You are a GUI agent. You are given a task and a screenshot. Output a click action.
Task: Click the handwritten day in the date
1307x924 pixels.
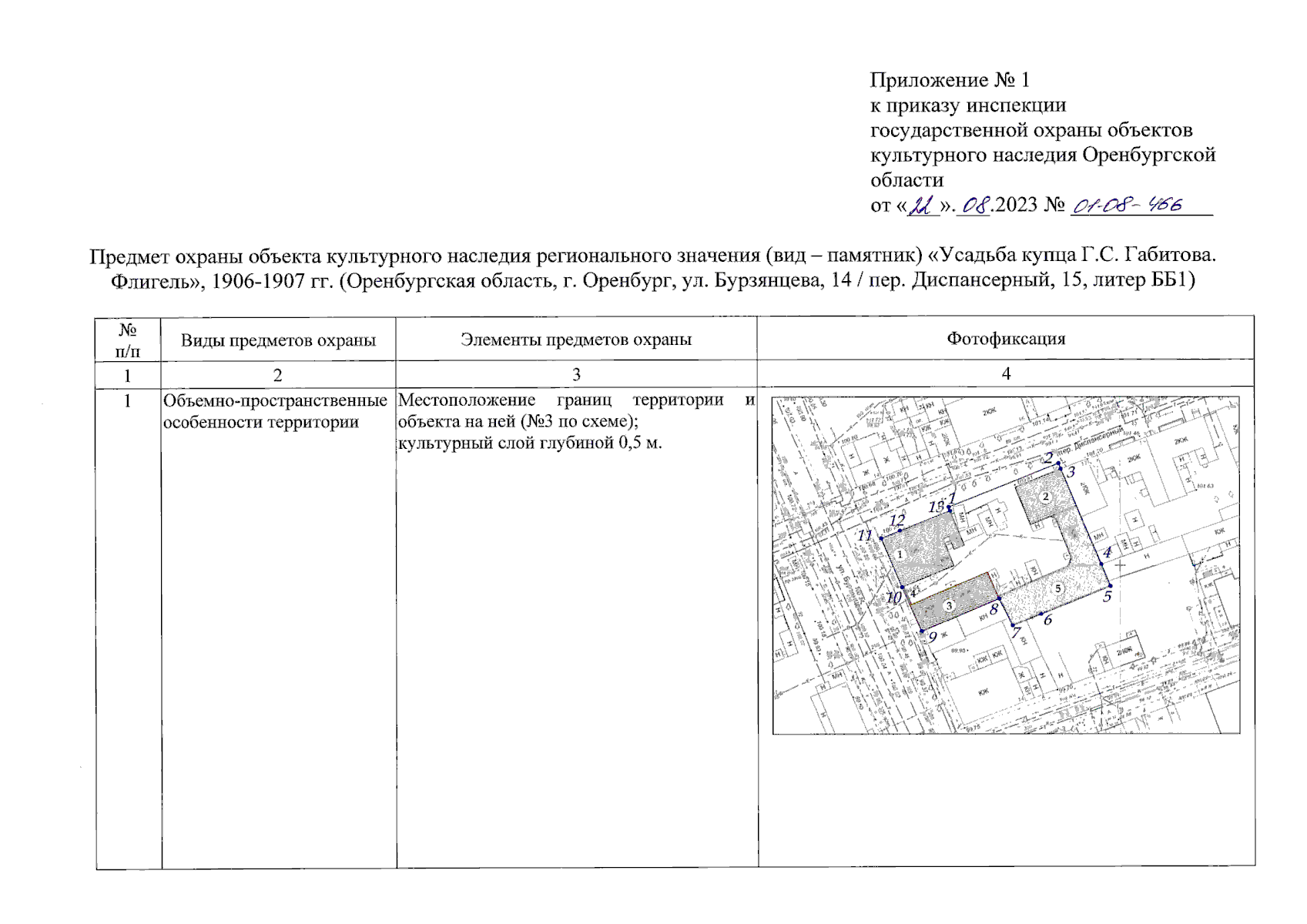tap(922, 206)
